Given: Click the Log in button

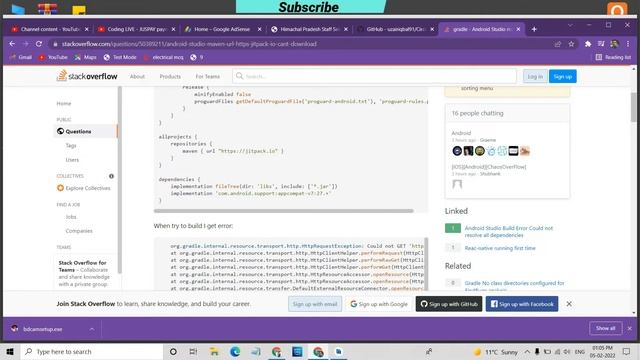Looking at the screenshot, I should (x=535, y=76).
